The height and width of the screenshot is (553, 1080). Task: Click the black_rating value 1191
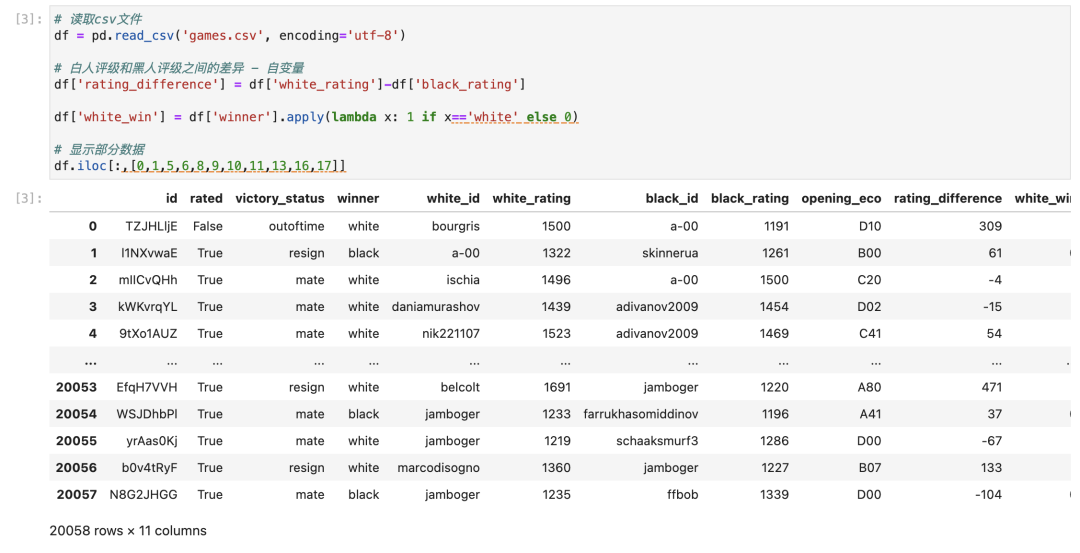point(776,226)
